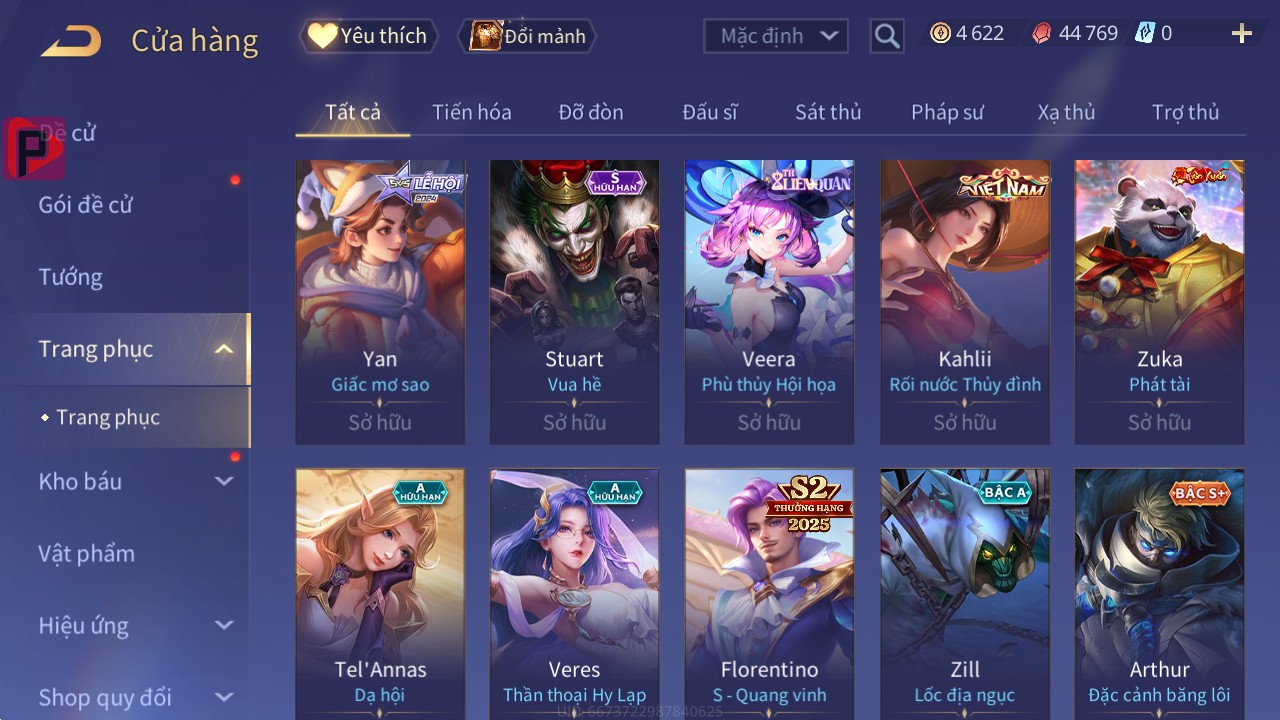The width and height of the screenshot is (1280, 720).
Task: Tap the heart icon in Yêu thích
Action: pos(322,36)
